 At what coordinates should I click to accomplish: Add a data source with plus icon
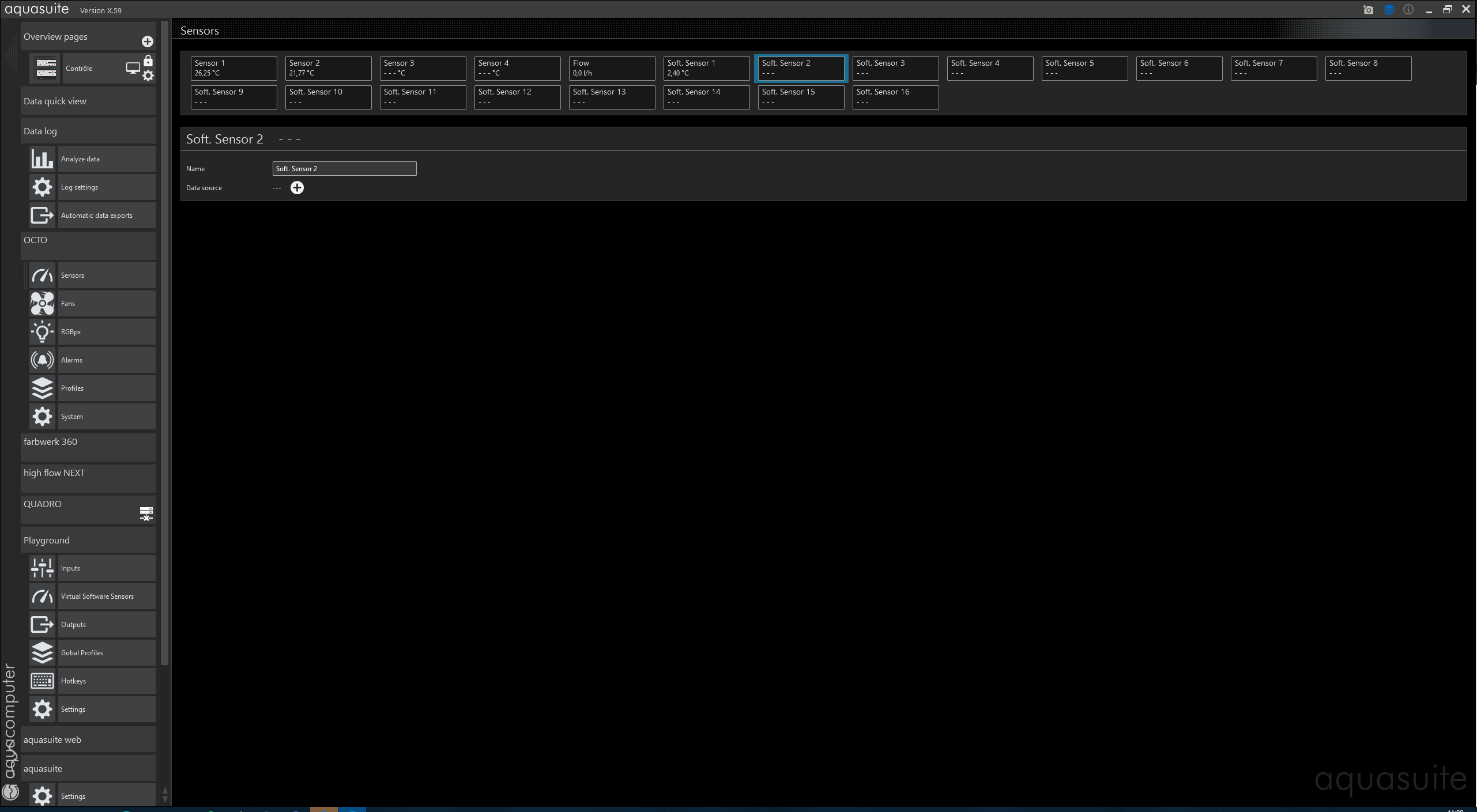point(297,188)
